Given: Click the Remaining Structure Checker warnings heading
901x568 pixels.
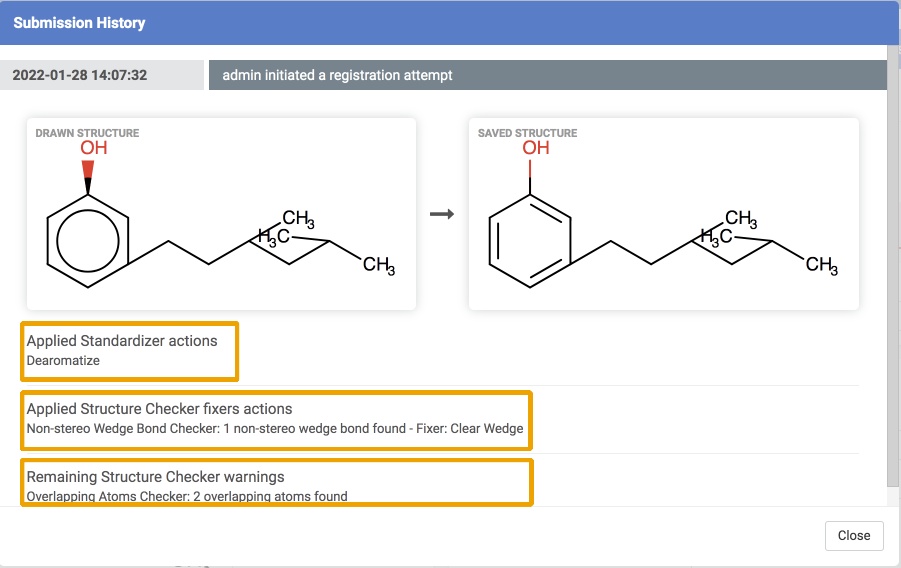Looking at the screenshot, I should pos(155,477).
